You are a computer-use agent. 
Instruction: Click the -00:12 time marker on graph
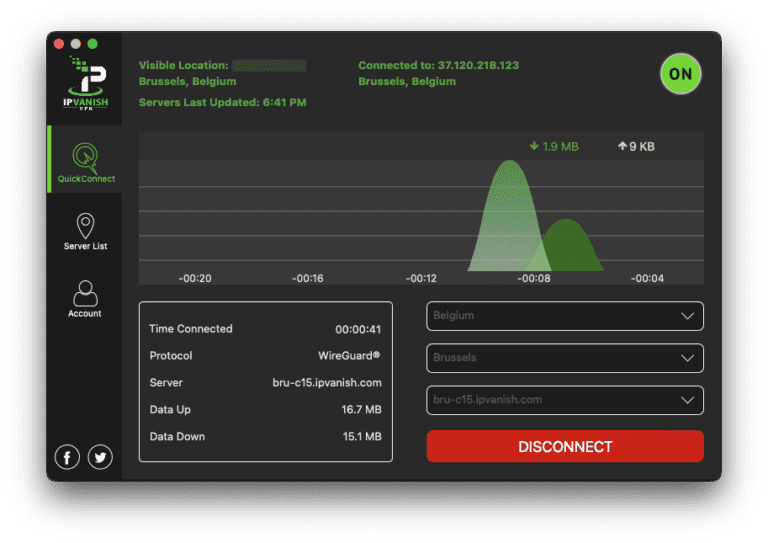click(x=421, y=278)
